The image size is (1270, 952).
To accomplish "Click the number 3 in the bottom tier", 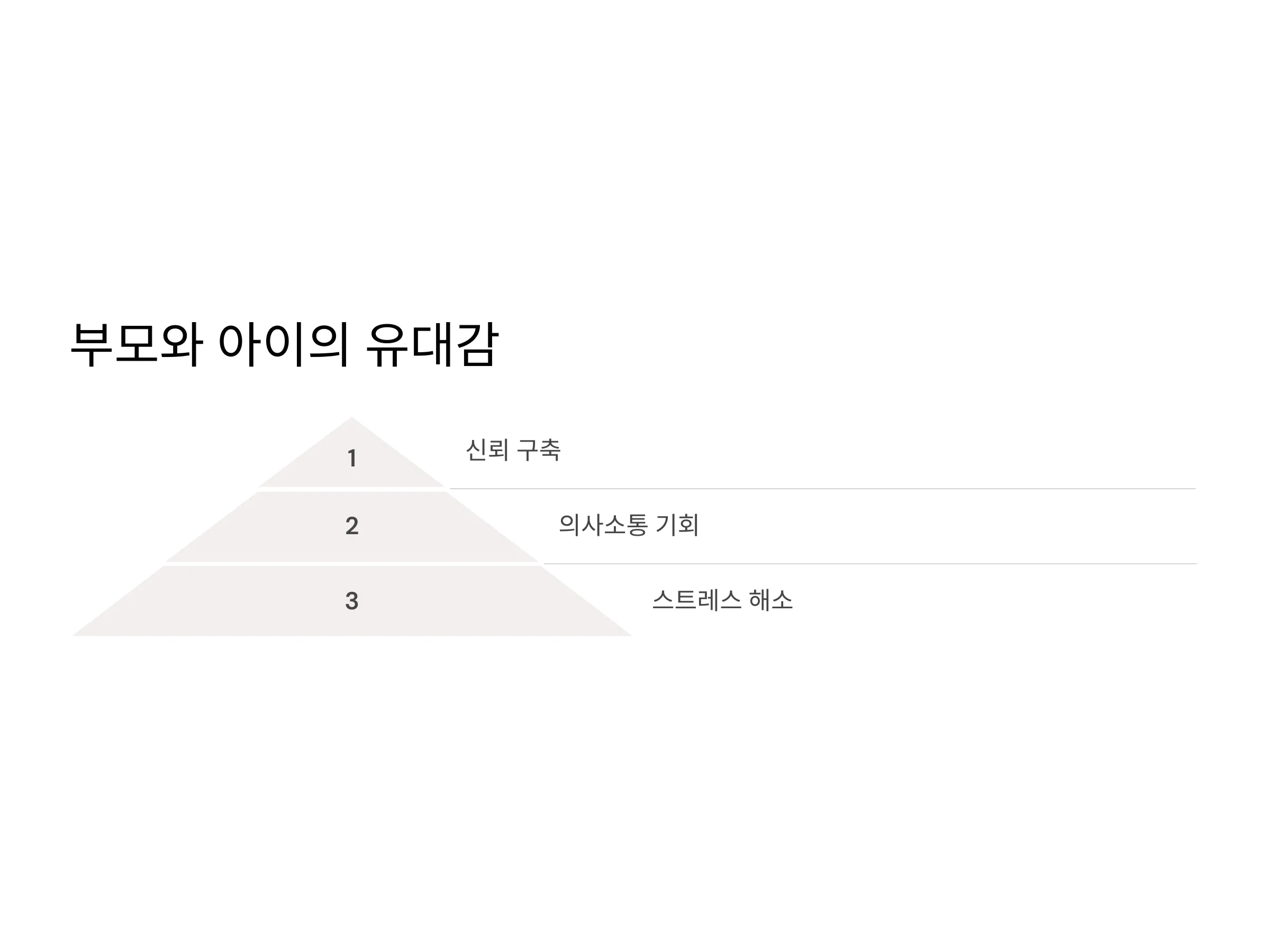I will [x=352, y=601].
